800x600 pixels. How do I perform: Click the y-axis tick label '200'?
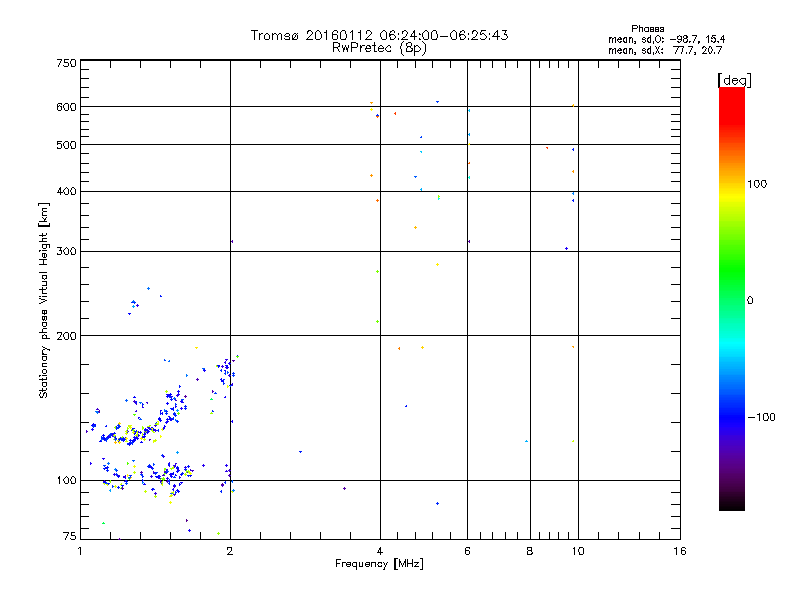coord(66,336)
